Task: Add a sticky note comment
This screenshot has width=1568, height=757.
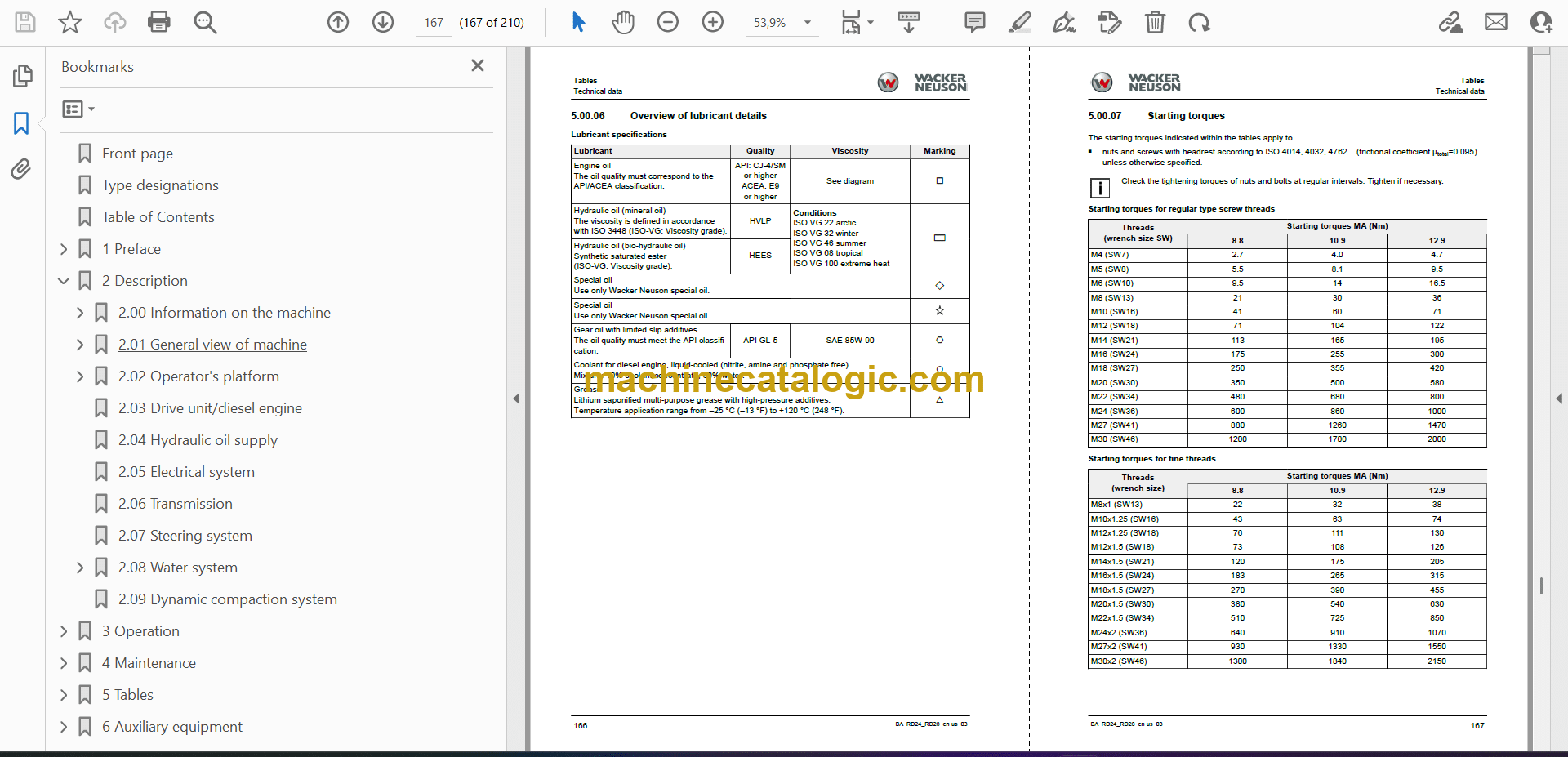Action: coord(974,22)
